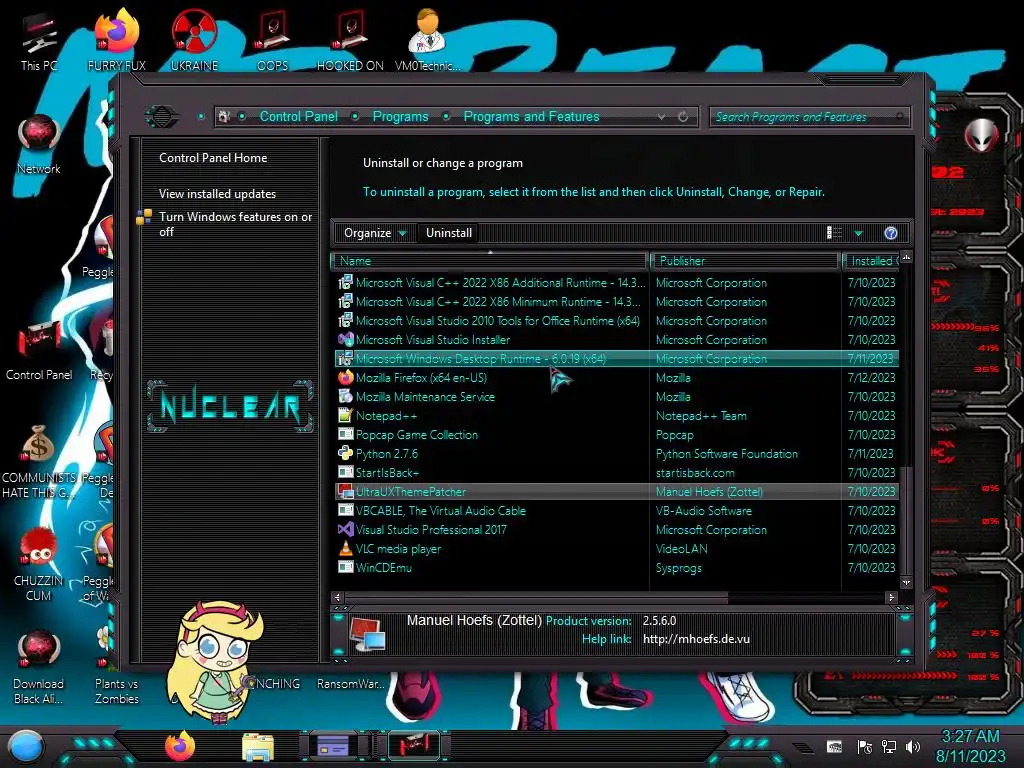Open Plants vs Zombies desktop icon
This screenshot has height=768, width=1024.
click(x=116, y=667)
